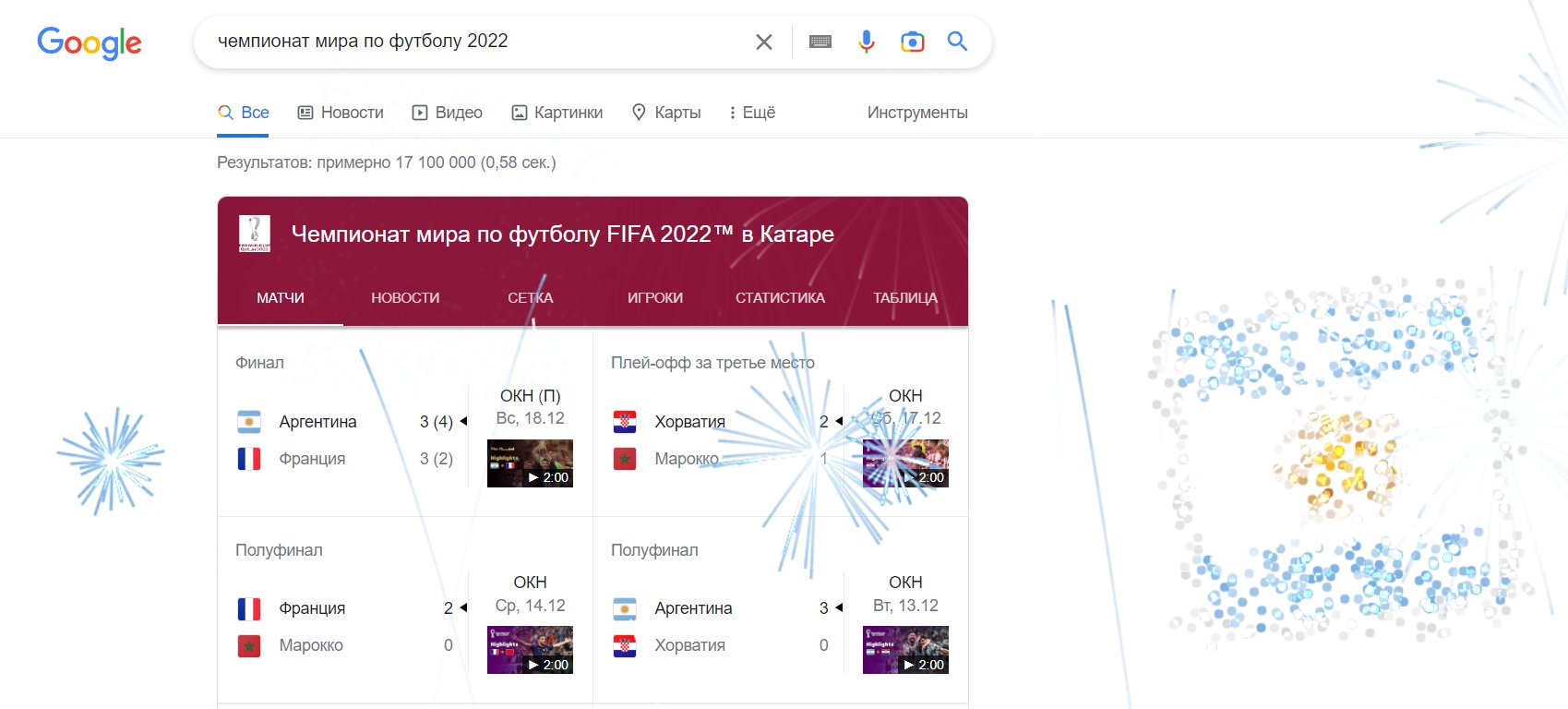The height and width of the screenshot is (709, 1568).
Task: Click the blue magnifier search button
Action: tap(957, 42)
